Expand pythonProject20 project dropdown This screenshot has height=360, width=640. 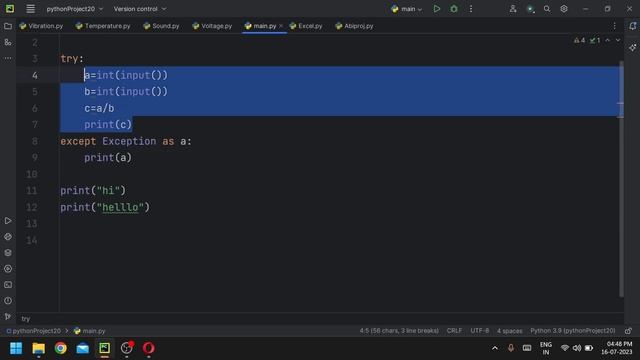pos(75,9)
